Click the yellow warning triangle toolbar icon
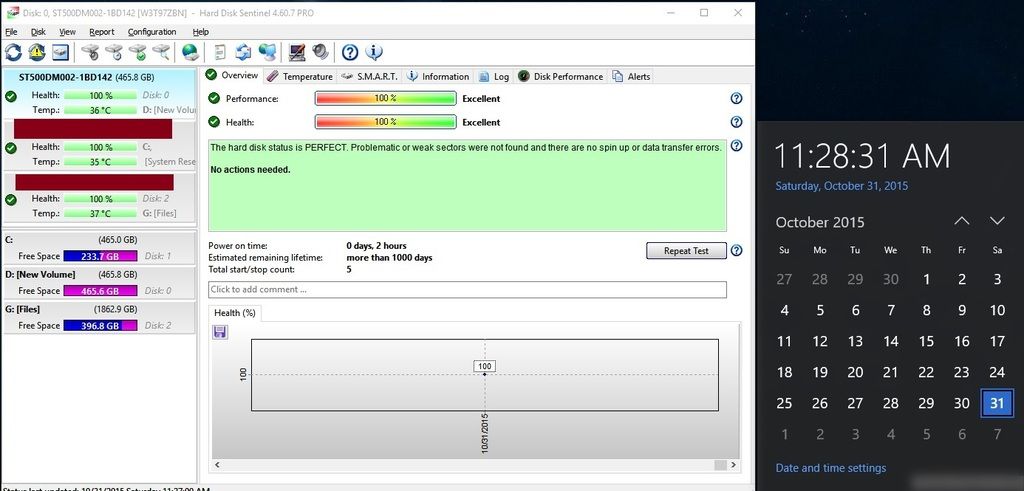This screenshot has height=491, width=1024. coord(37,52)
